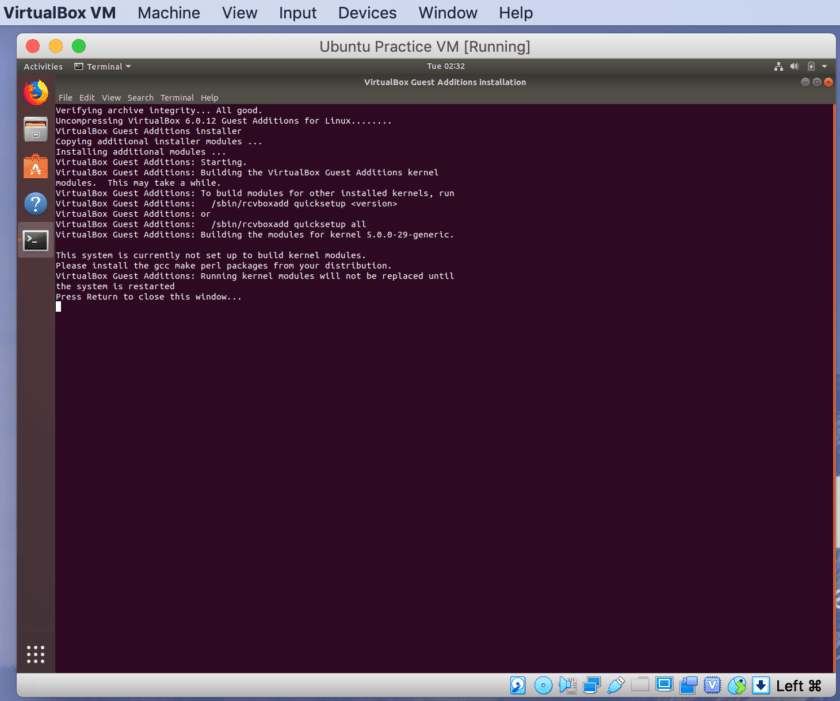This screenshot has height=701, width=840.
Task: Open the Help icon in the dock
Action: (x=35, y=203)
